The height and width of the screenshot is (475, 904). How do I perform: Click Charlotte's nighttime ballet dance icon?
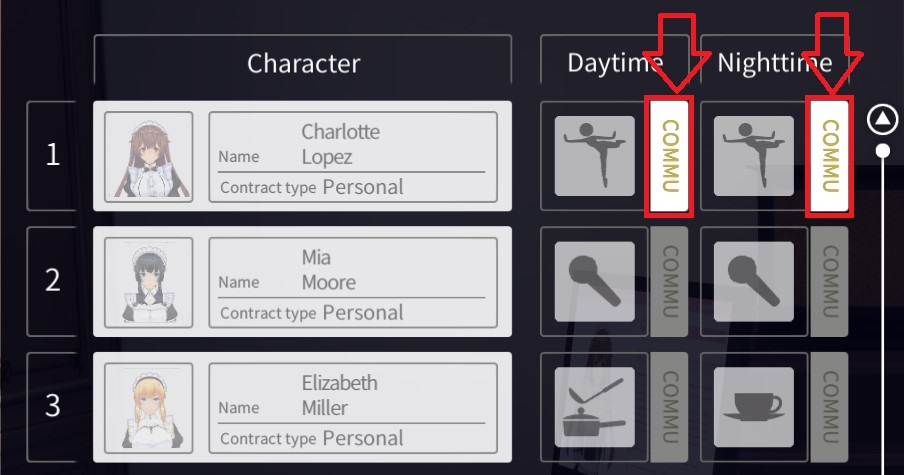coord(755,155)
